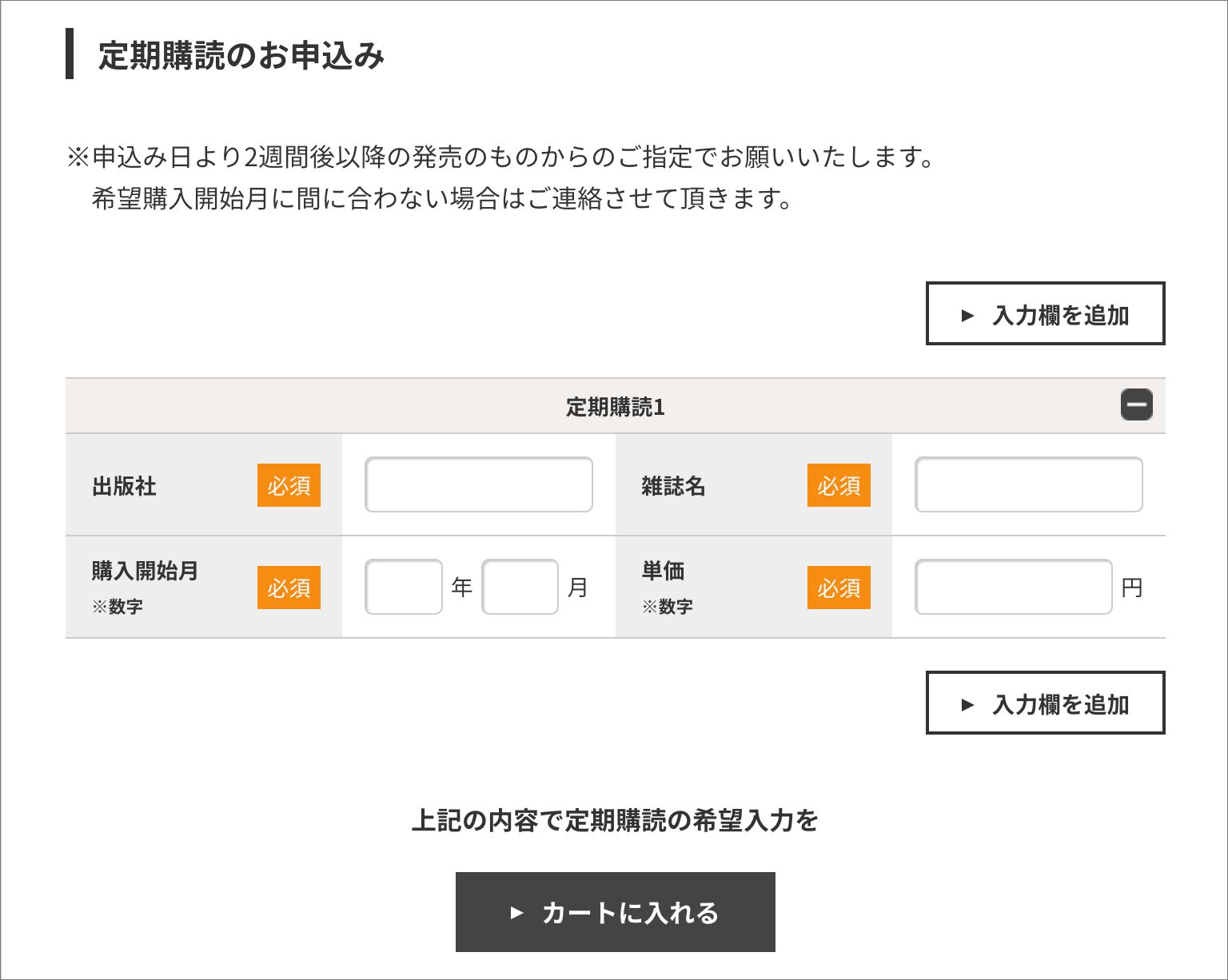Click the 必須 badge beside 単価
Viewport: 1228px width, 980px height.
pos(839,588)
